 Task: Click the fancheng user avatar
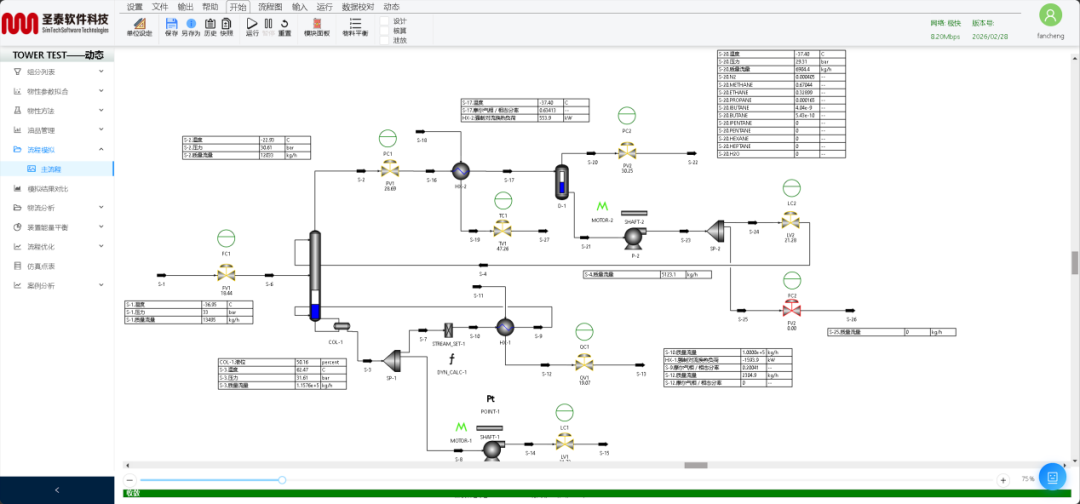click(1050, 15)
